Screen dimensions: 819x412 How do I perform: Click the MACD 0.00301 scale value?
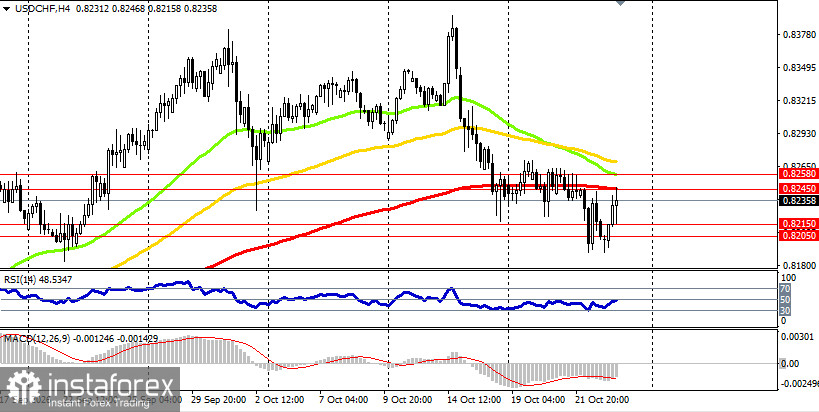(x=798, y=337)
